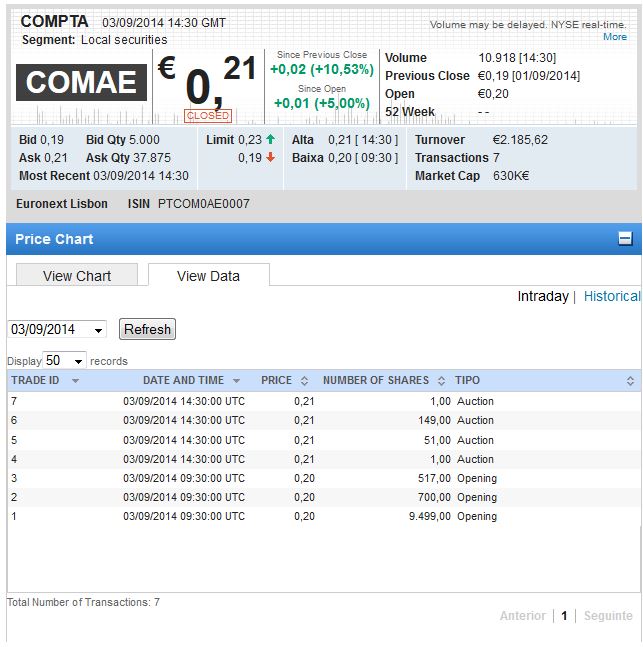
Task: Select trade ID 2 cell
Action: 14,497
